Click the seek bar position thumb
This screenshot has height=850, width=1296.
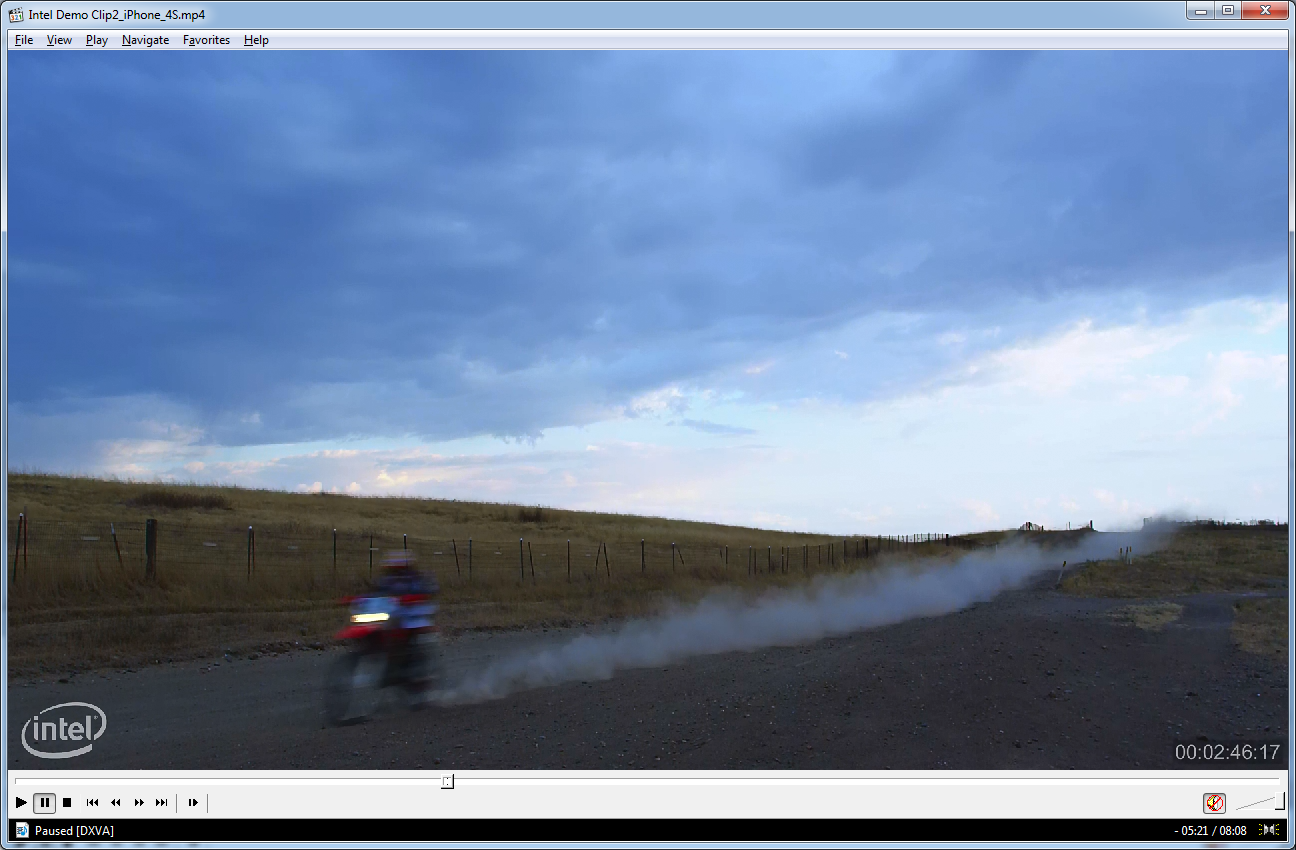point(447,781)
